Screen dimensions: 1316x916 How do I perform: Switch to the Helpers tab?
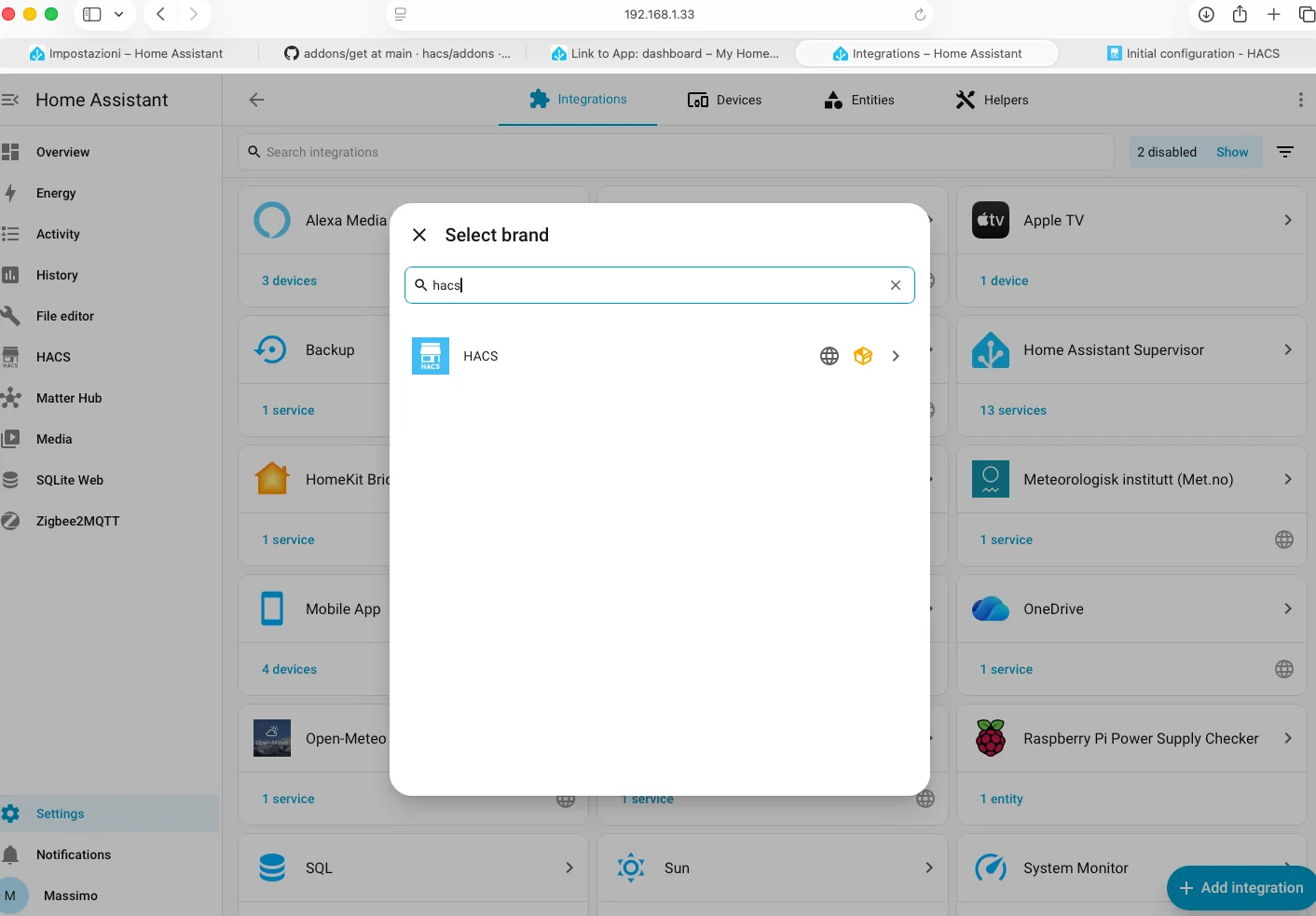pos(992,100)
